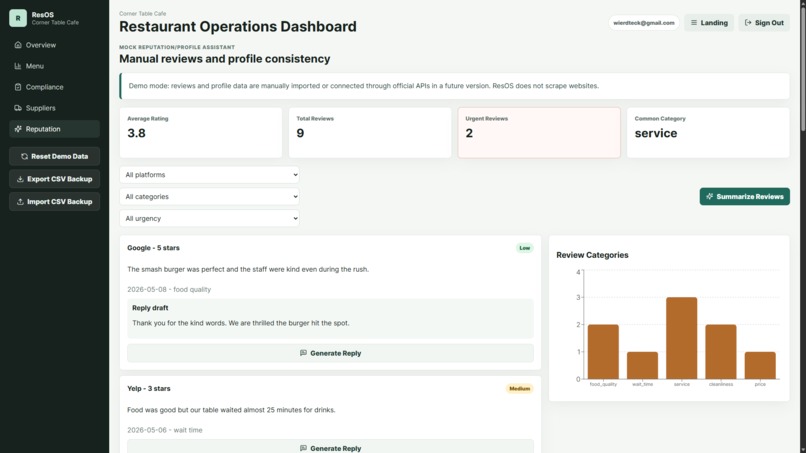Click the smash burger review text
This screenshot has height=453, width=806.
pos(248,269)
